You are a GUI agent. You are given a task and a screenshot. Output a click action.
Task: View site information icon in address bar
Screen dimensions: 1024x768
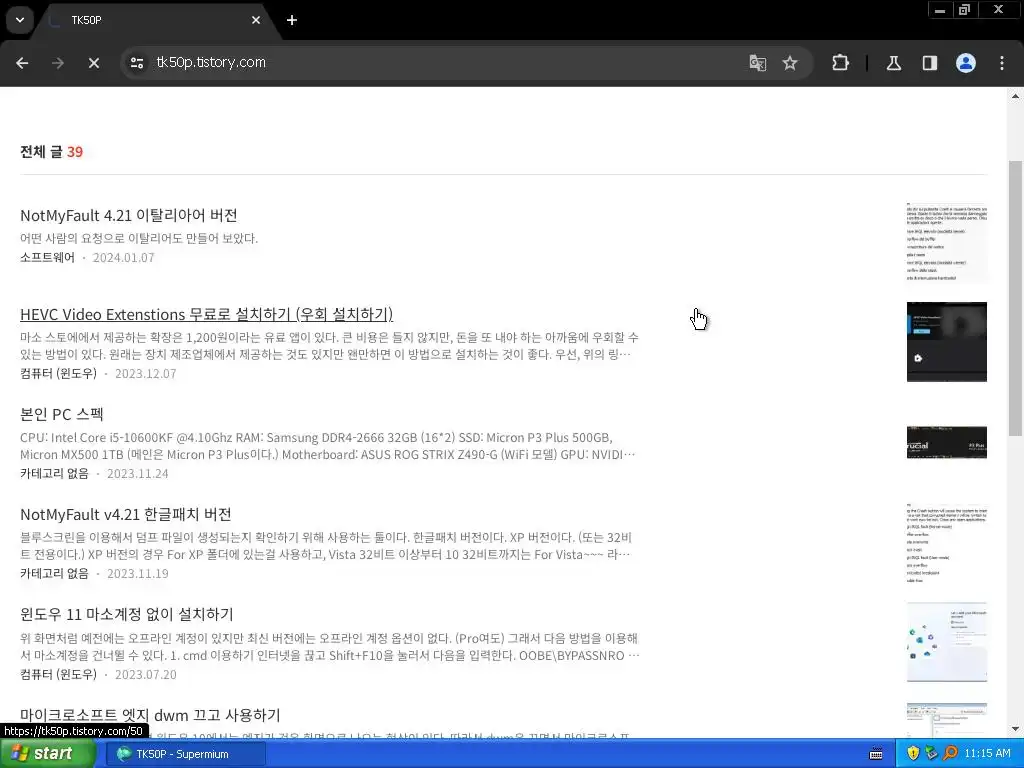136,63
